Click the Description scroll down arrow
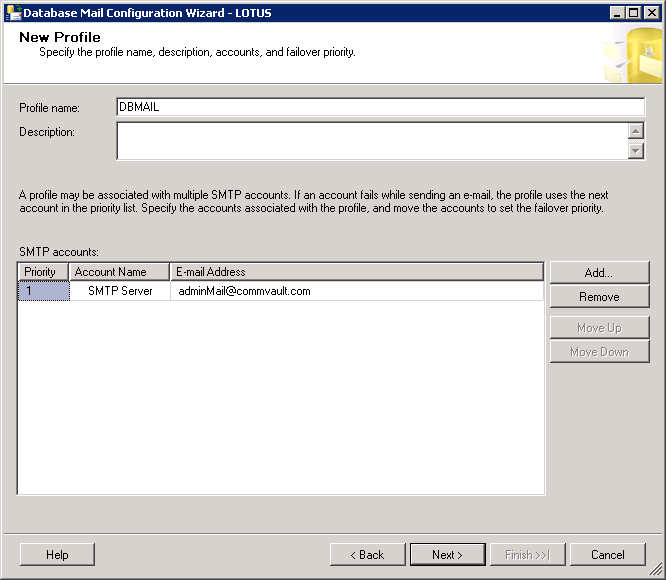Viewport: 666px width, 580px height. [x=635, y=151]
